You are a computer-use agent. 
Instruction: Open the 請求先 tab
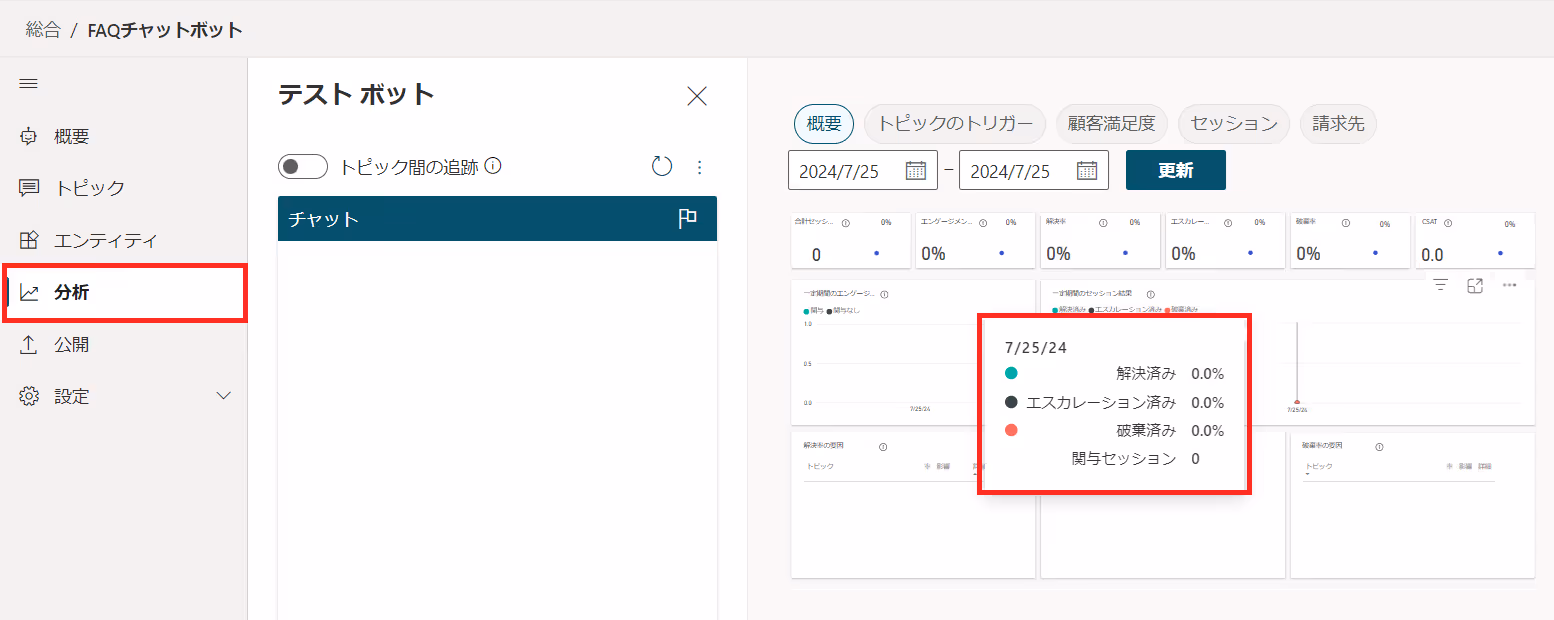(1338, 124)
